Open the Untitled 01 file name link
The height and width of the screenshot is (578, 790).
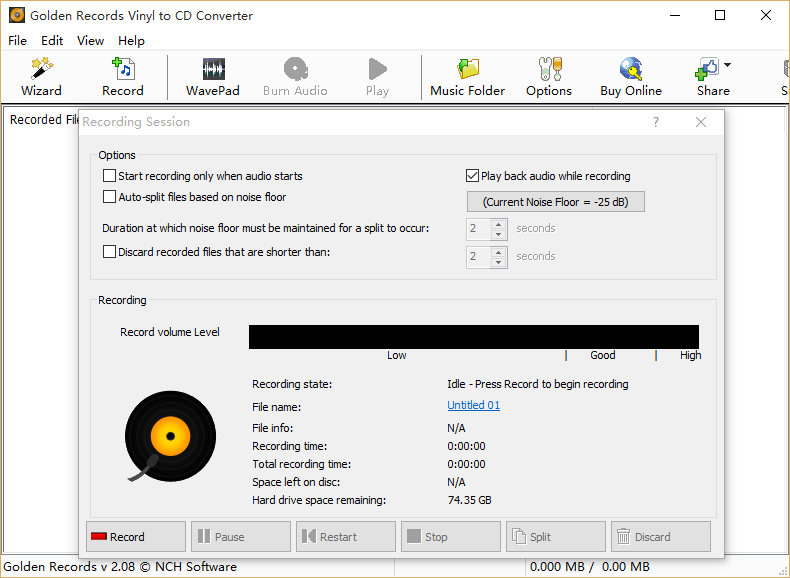click(473, 405)
